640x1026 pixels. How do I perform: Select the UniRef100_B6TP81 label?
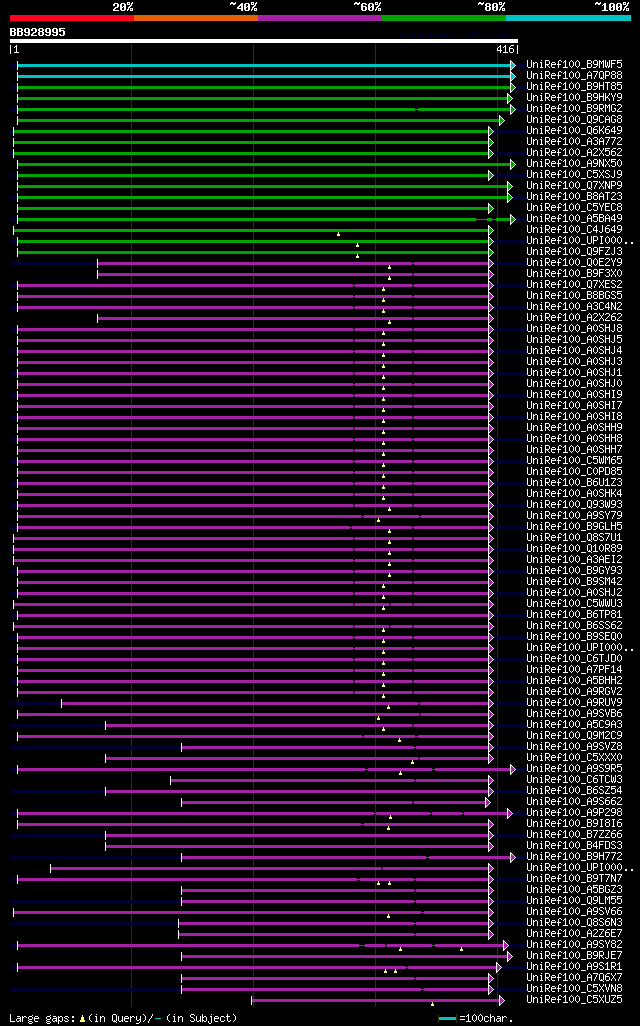(x=575, y=614)
